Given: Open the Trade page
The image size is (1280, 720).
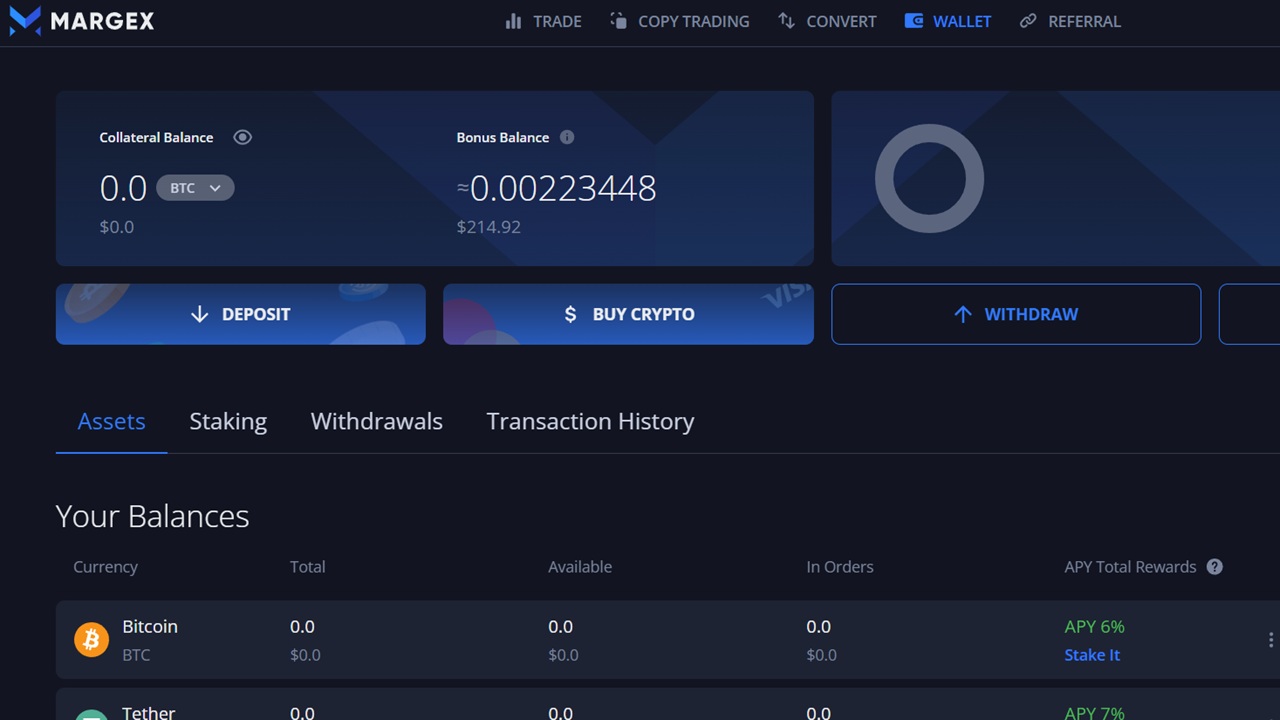Looking at the screenshot, I should point(543,21).
